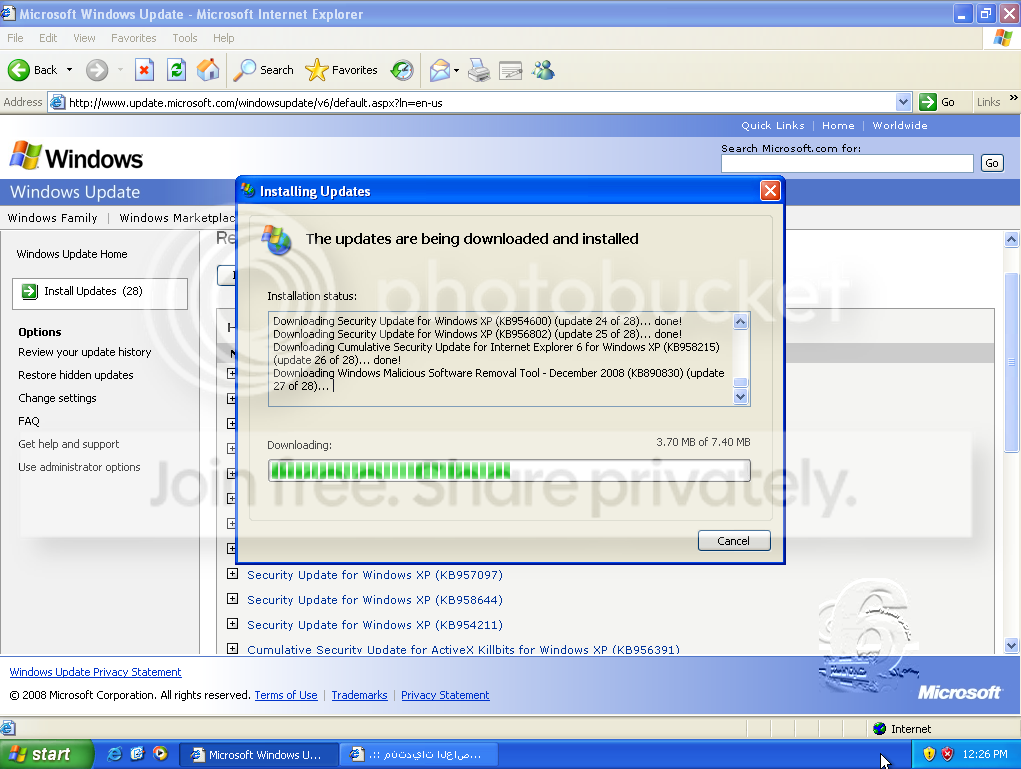Click the Print icon
1021x769 pixels.
(x=479, y=70)
